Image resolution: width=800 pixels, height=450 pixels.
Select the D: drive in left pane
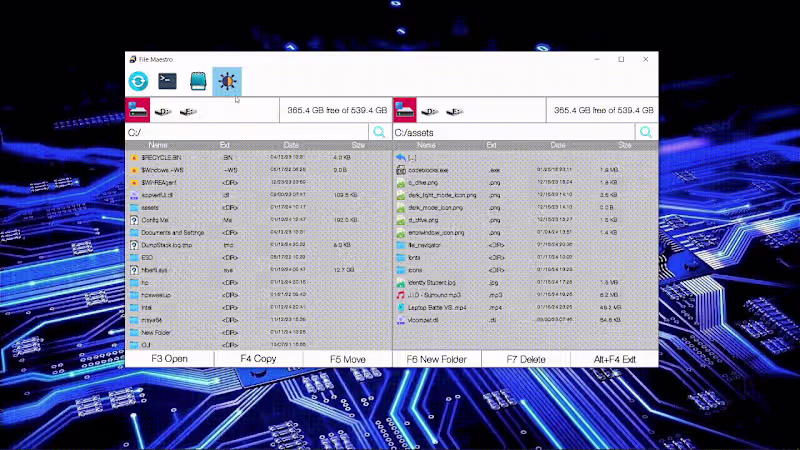coord(163,111)
